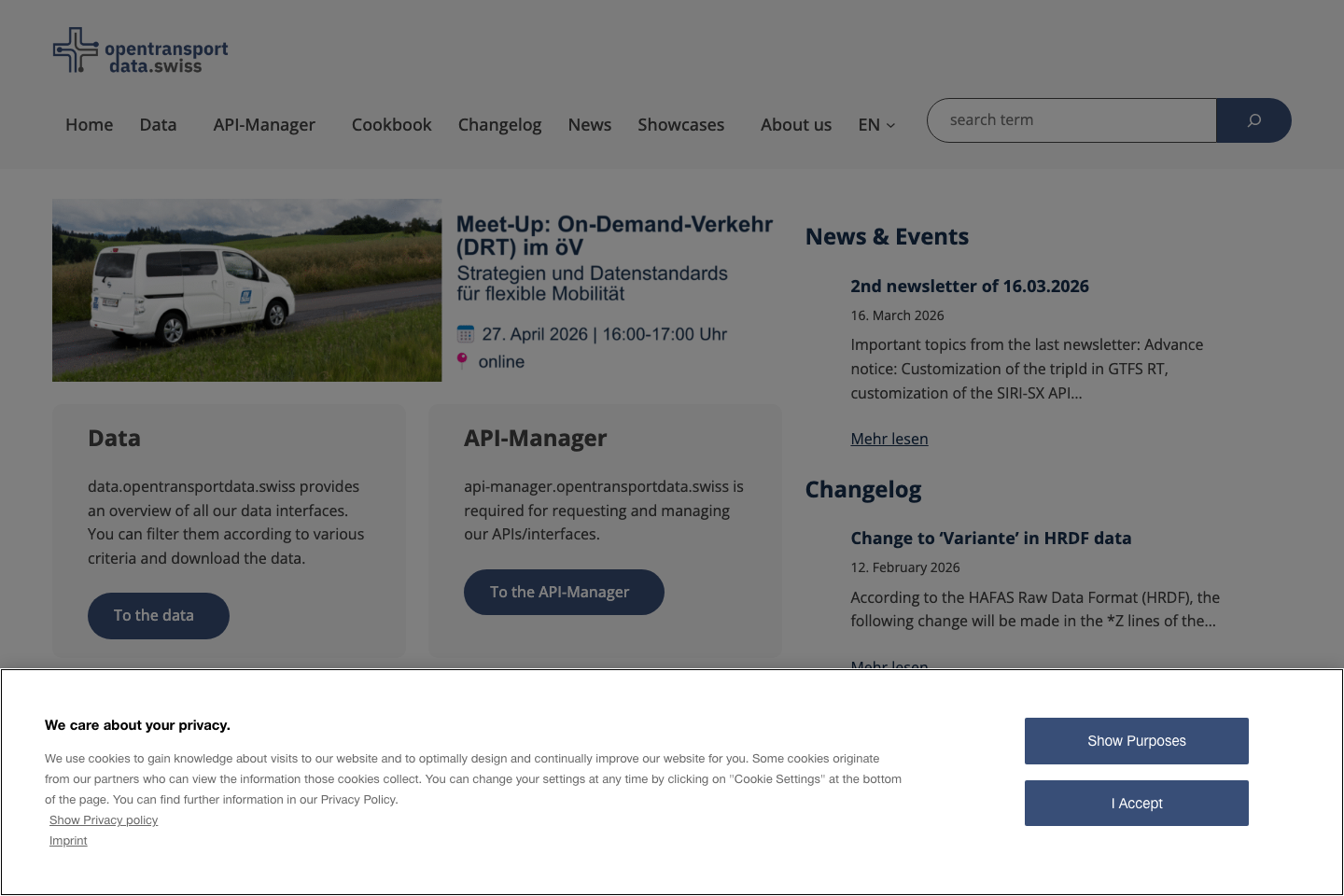The width and height of the screenshot is (1344, 896).
Task: Open the Changelog page from the navigation
Action: tap(499, 124)
